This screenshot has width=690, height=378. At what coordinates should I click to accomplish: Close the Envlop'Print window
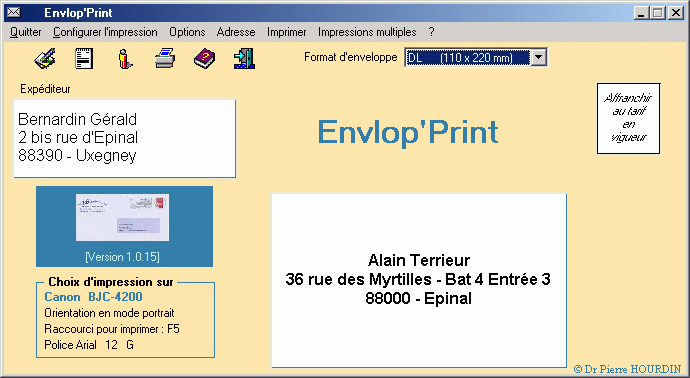(x=675, y=13)
